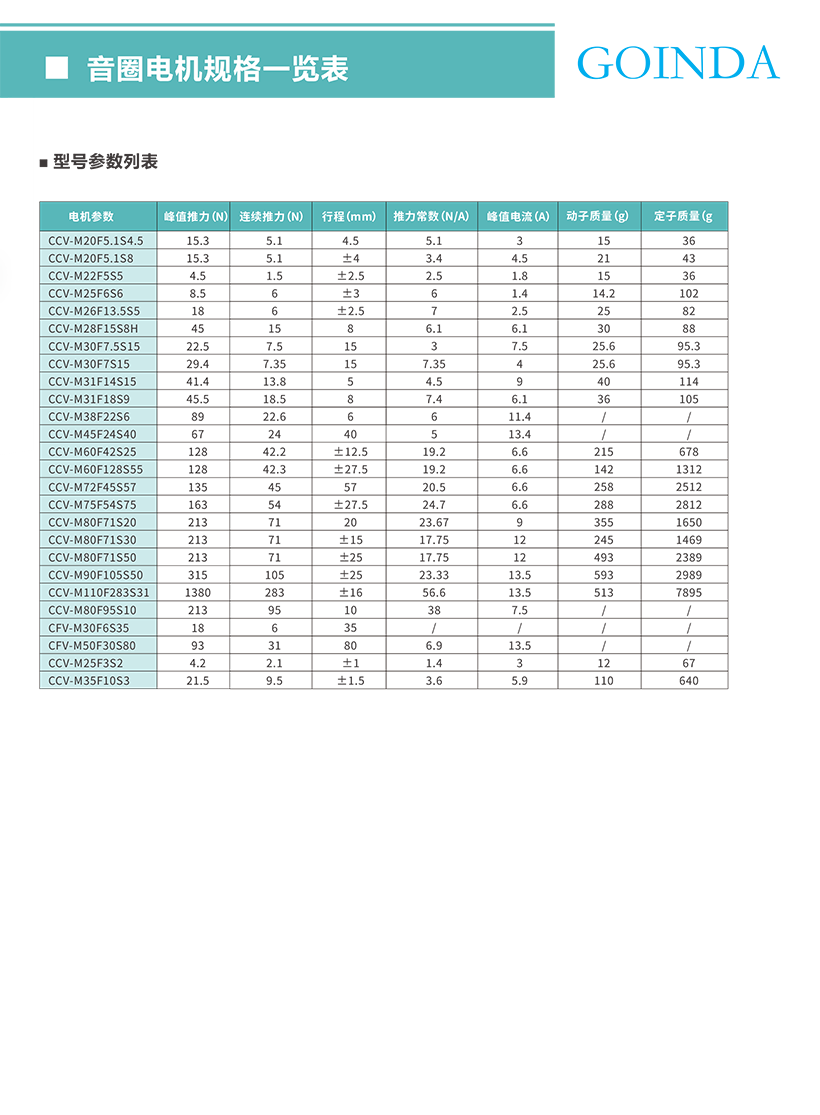Select model CCV-M20F5.1S8
Screen dimensions: 820x1115
pos(90,258)
